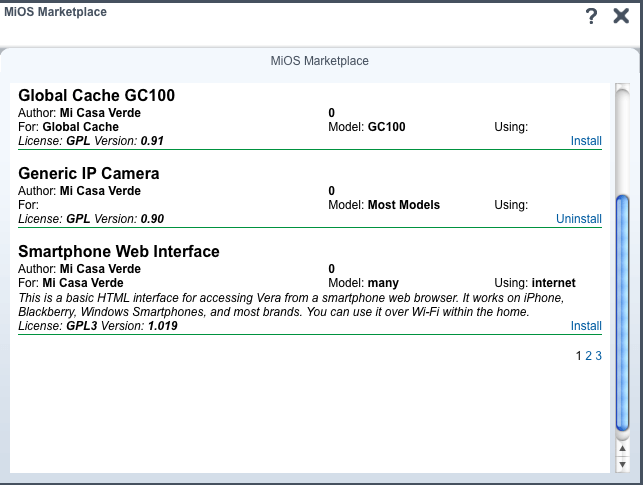Image resolution: width=643 pixels, height=485 pixels.
Task: Install the Smartphone Web Interface plugin
Action: point(586,326)
